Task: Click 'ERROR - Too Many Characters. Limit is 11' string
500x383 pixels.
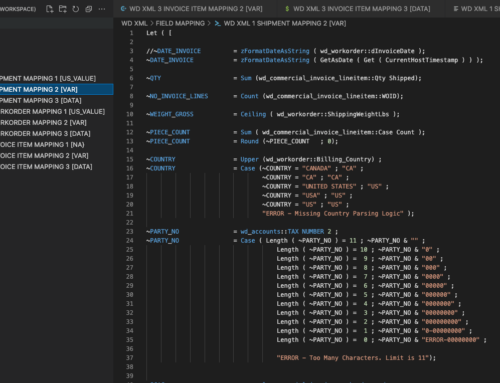Action: pyautogui.click(x=353, y=358)
